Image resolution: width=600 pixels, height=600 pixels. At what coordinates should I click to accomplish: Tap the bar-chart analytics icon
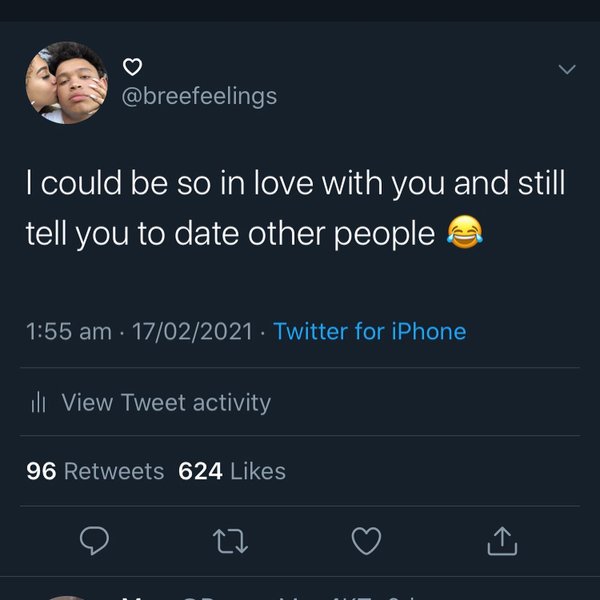coord(39,403)
